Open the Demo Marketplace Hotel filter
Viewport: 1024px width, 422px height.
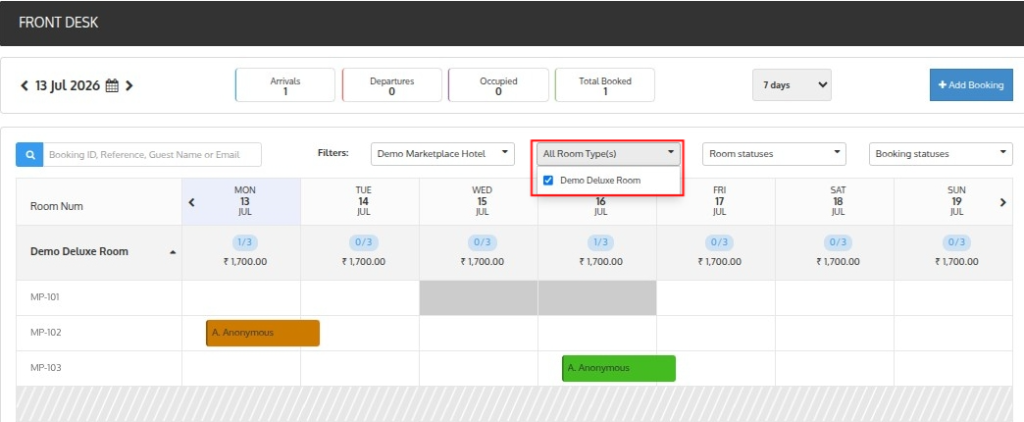[443, 154]
